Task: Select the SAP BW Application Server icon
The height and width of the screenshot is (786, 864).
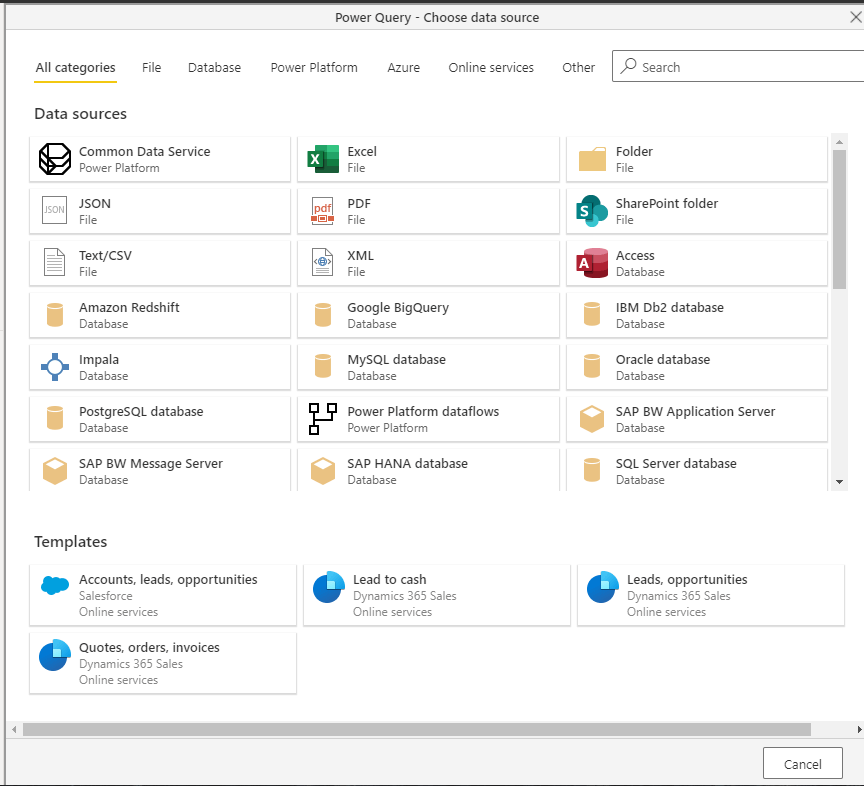Action: tap(592, 419)
